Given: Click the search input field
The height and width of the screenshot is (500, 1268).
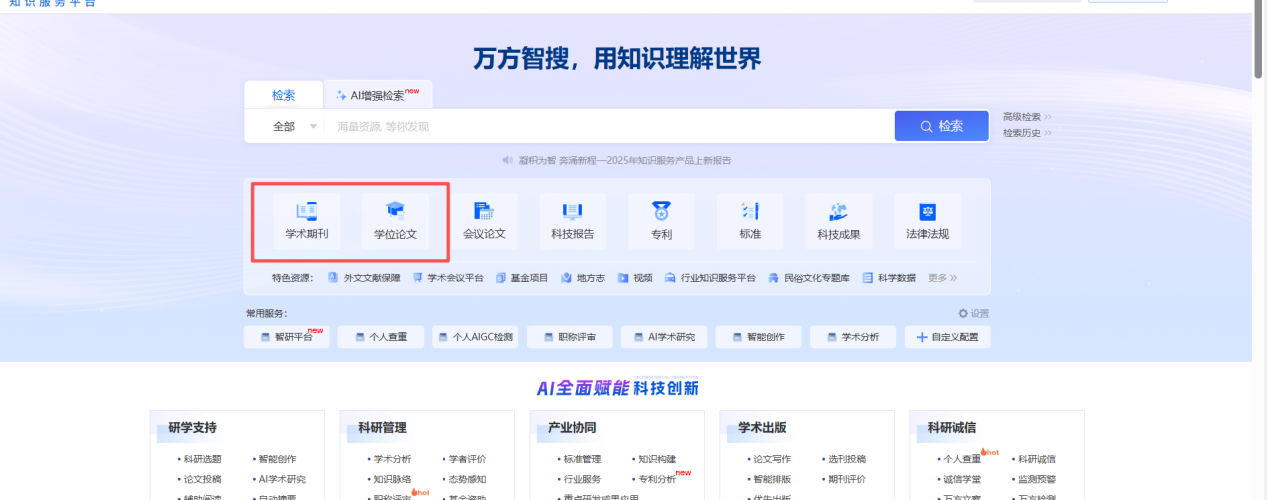Looking at the screenshot, I should (608, 126).
